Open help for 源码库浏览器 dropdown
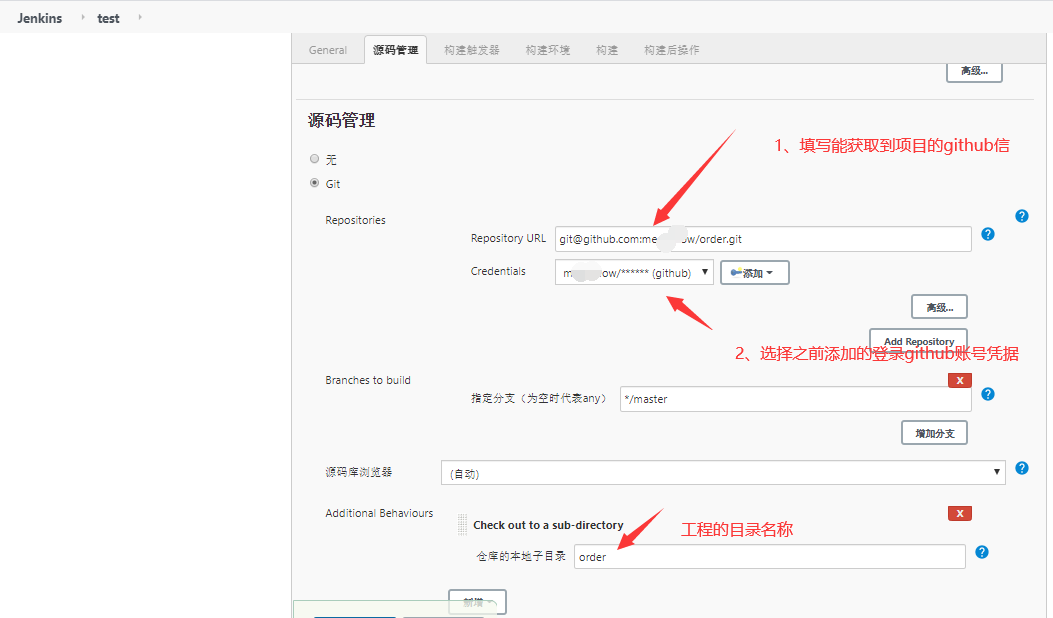Viewport: 1053px width, 618px height. pyautogui.click(x=1021, y=468)
